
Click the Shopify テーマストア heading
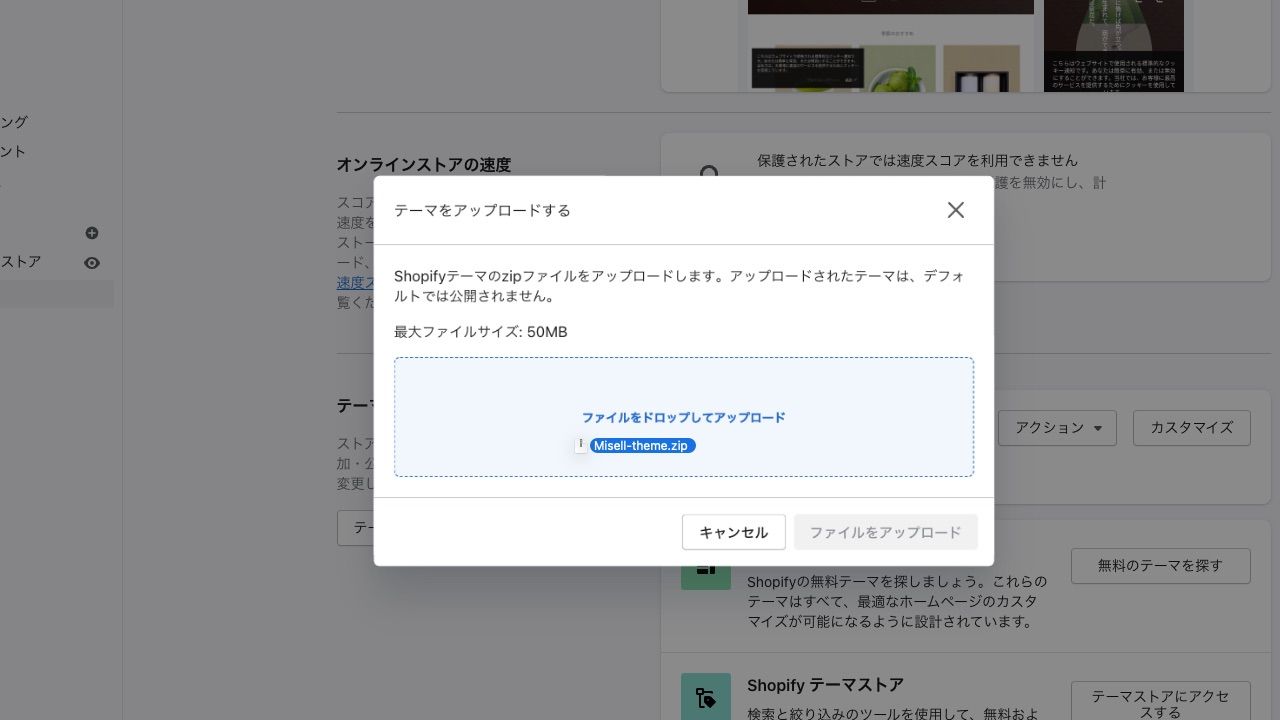[825, 685]
